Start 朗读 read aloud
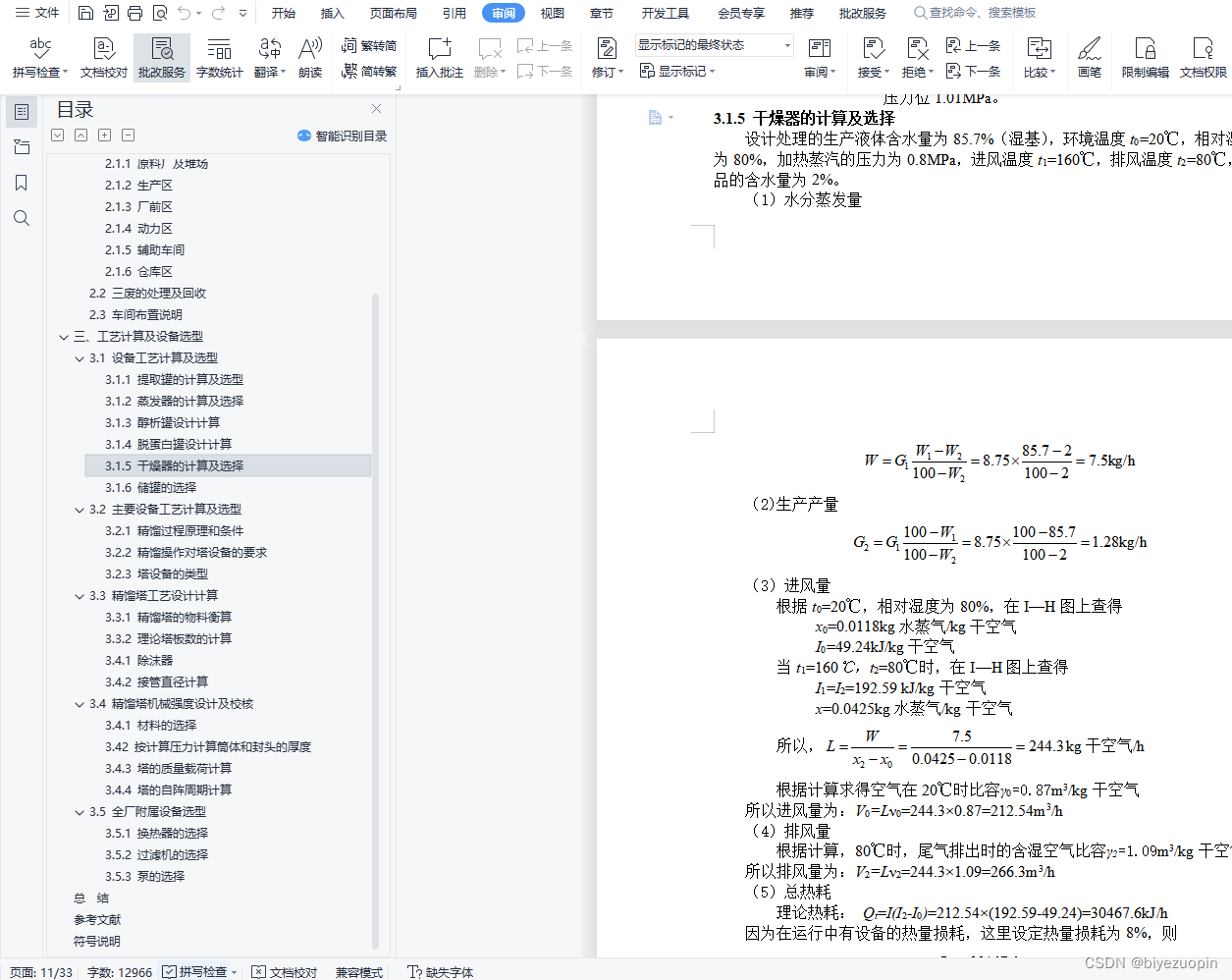The height and width of the screenshot is (980, 1232). click(x=310, y=57)
